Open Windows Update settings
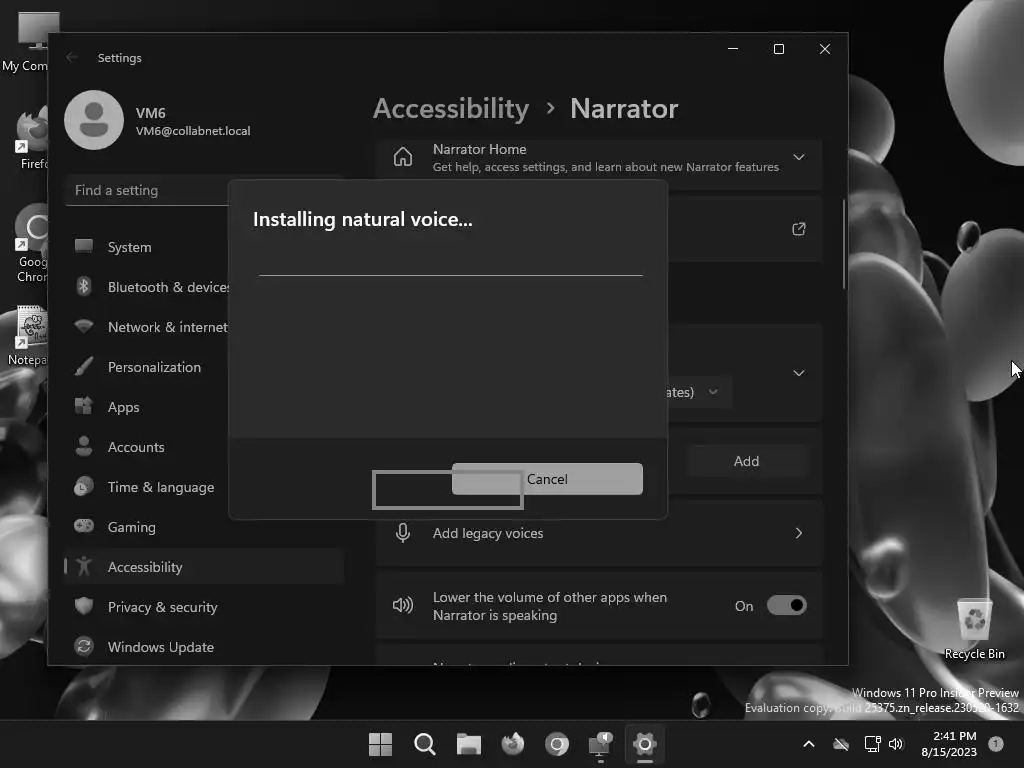Viewport: 1024px width, 768px height. [204, 647]
